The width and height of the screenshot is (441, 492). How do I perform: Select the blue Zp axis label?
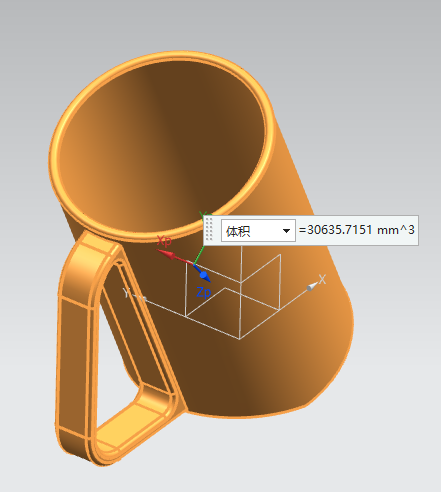(204, 292)
